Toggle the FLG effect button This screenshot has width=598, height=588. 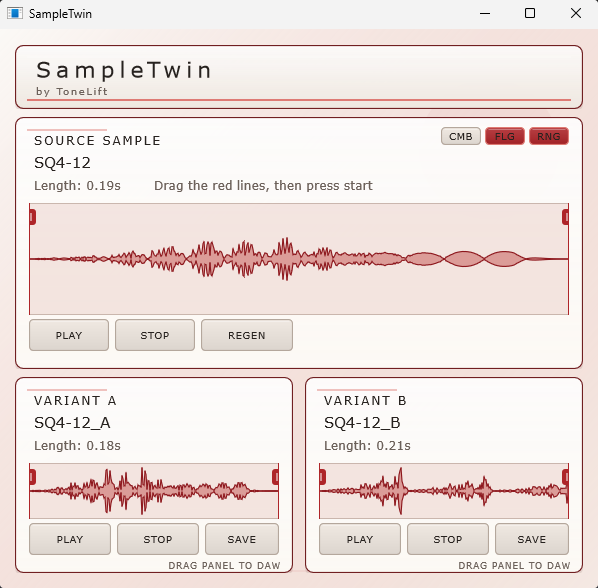point(505,136)
